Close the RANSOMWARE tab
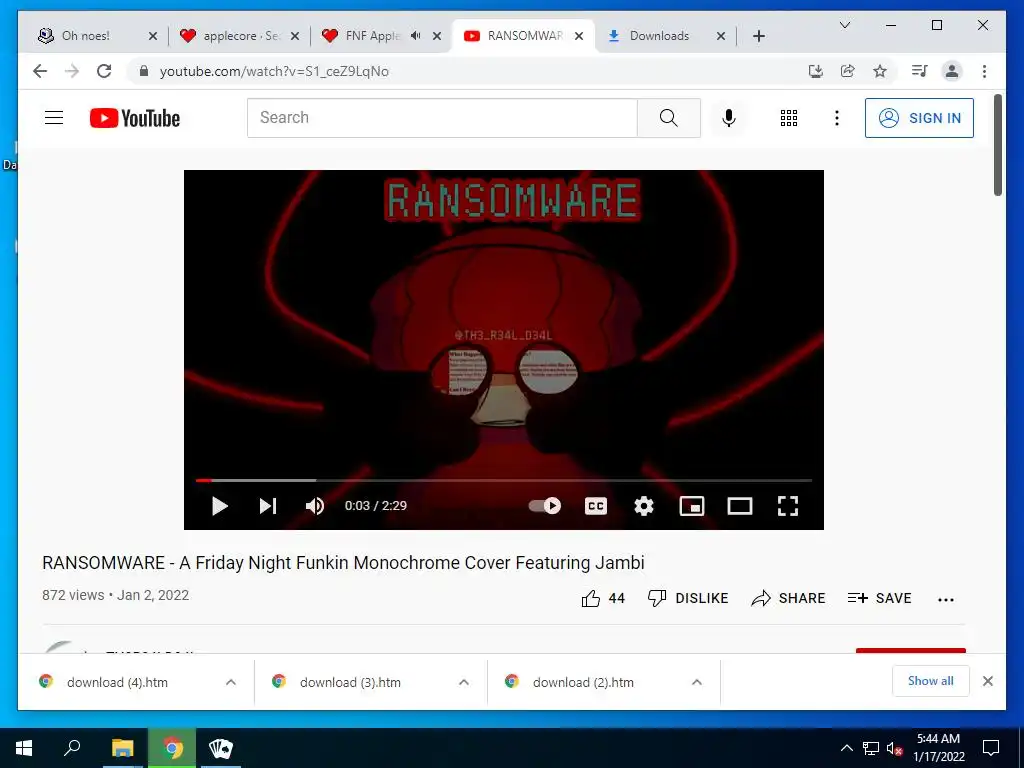 coord(579,36)
